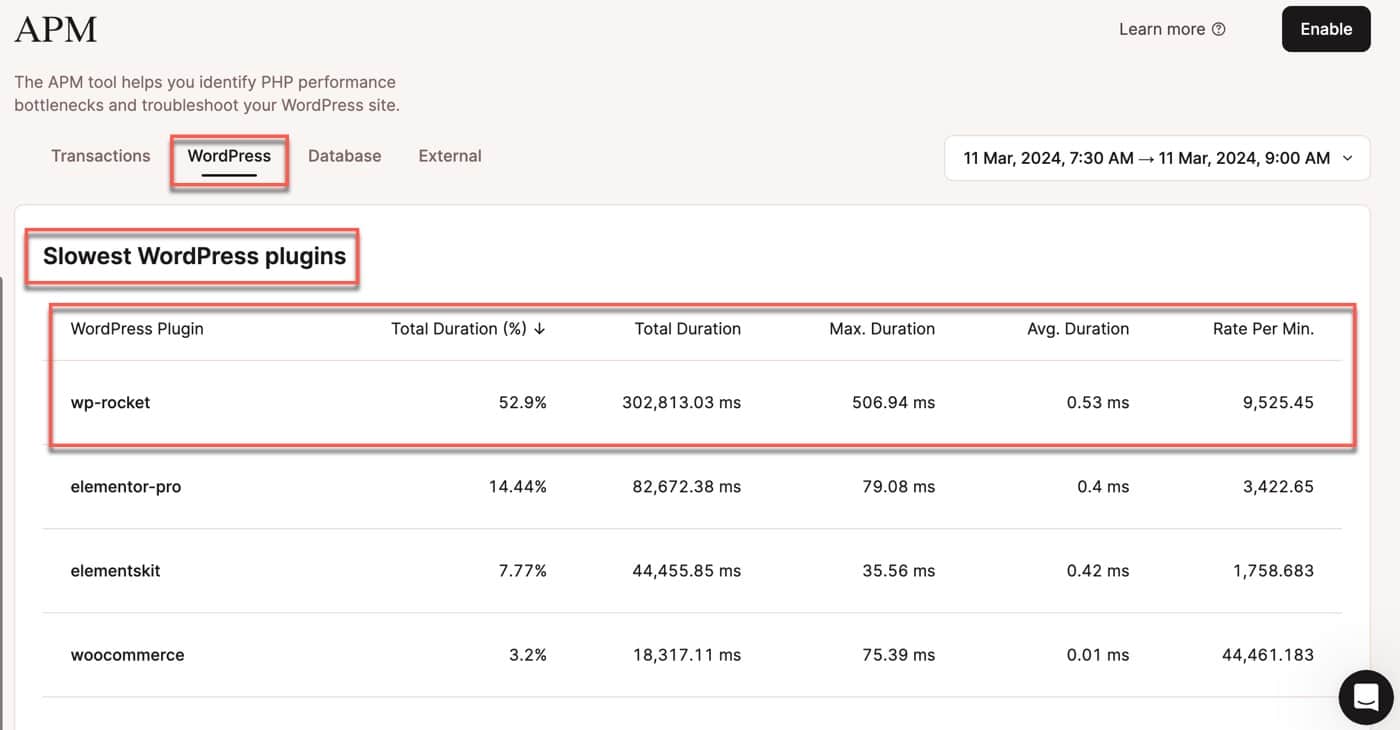Click the help question mark icon beside Learn more

[x=1218, y=29]
